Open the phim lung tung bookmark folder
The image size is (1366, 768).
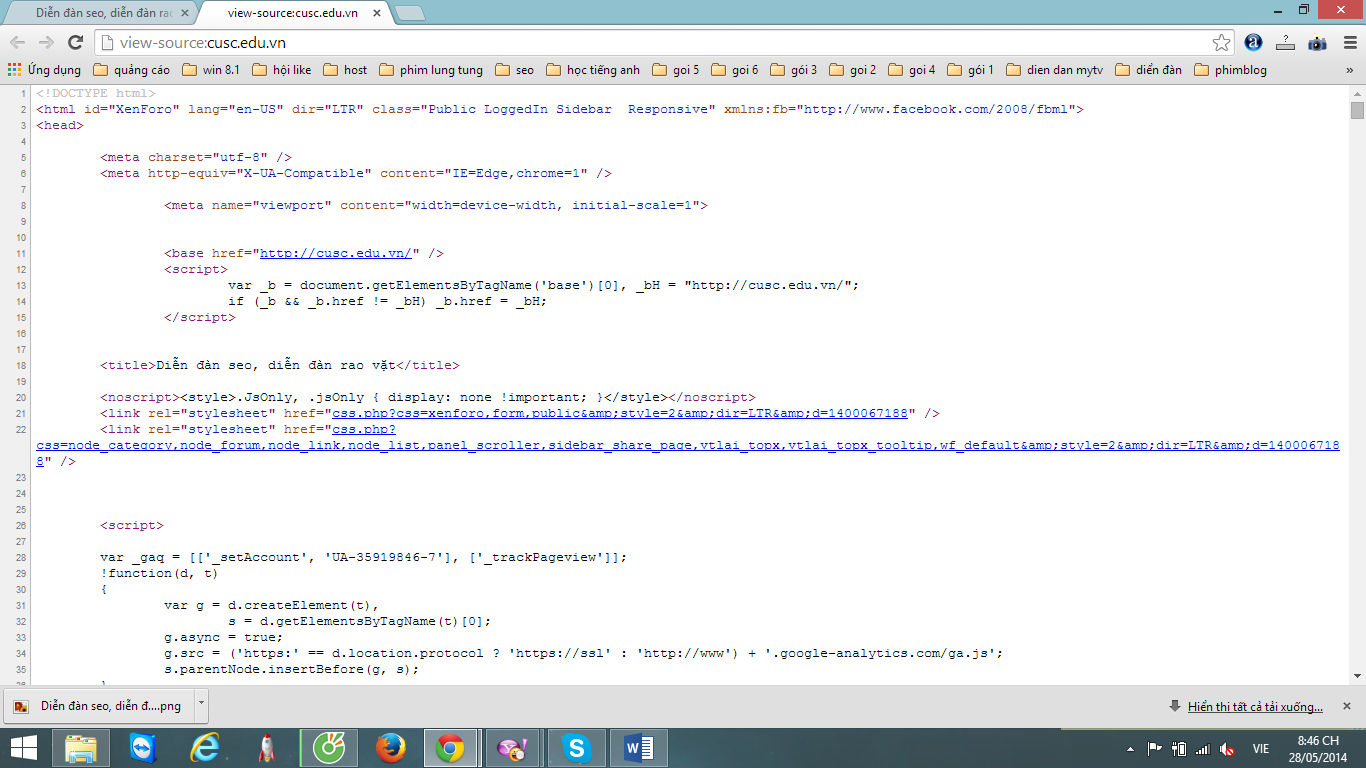click(430, 70)
